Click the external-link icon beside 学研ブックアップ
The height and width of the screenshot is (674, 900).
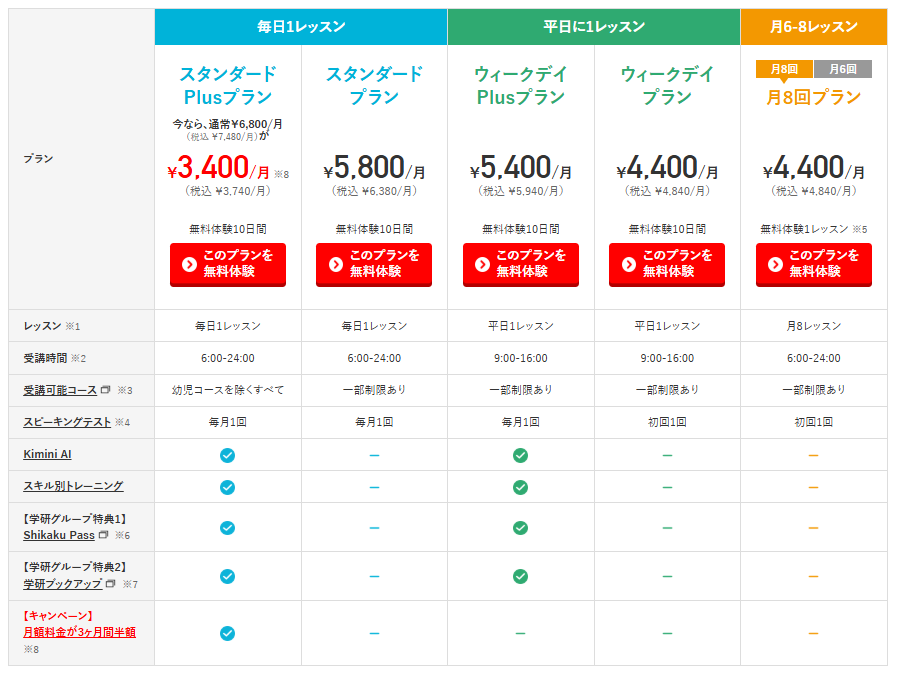click(x=111, y=584)
